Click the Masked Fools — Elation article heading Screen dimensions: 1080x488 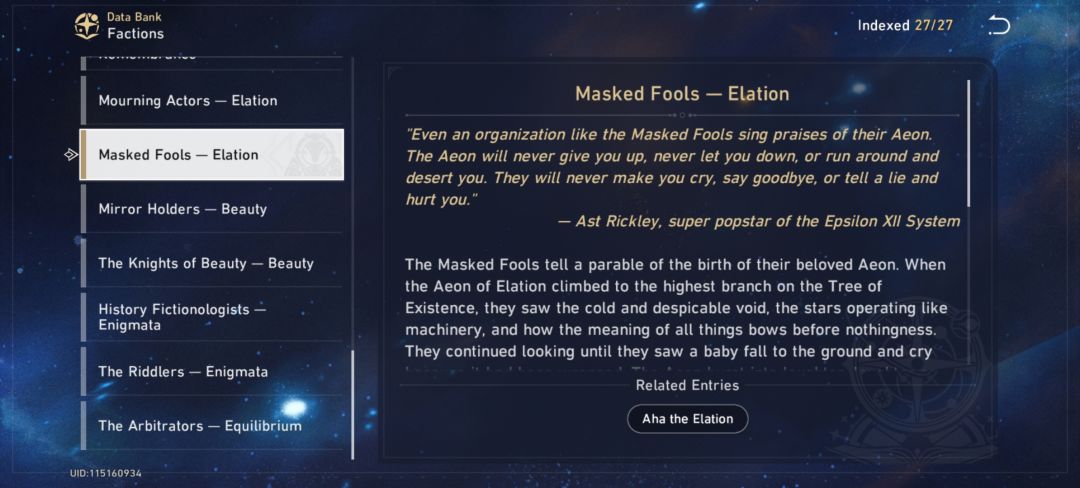(682, 94)
